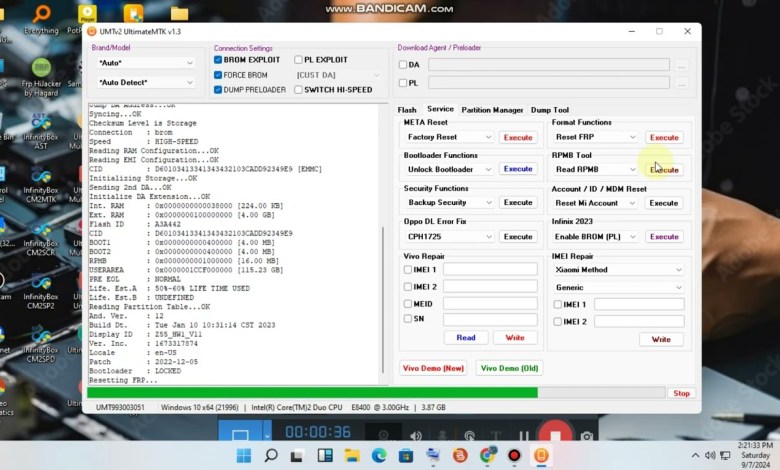Viewport: 780px width, 470px height.
Task: Open Bandicam red record icon in taskbar
Action: point(514,455)
